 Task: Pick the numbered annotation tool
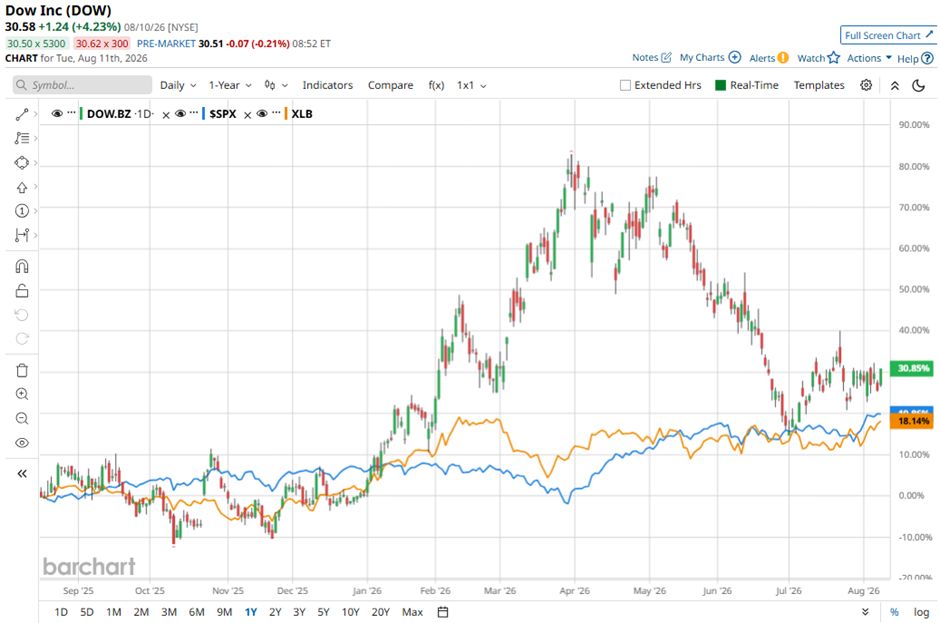22,210
